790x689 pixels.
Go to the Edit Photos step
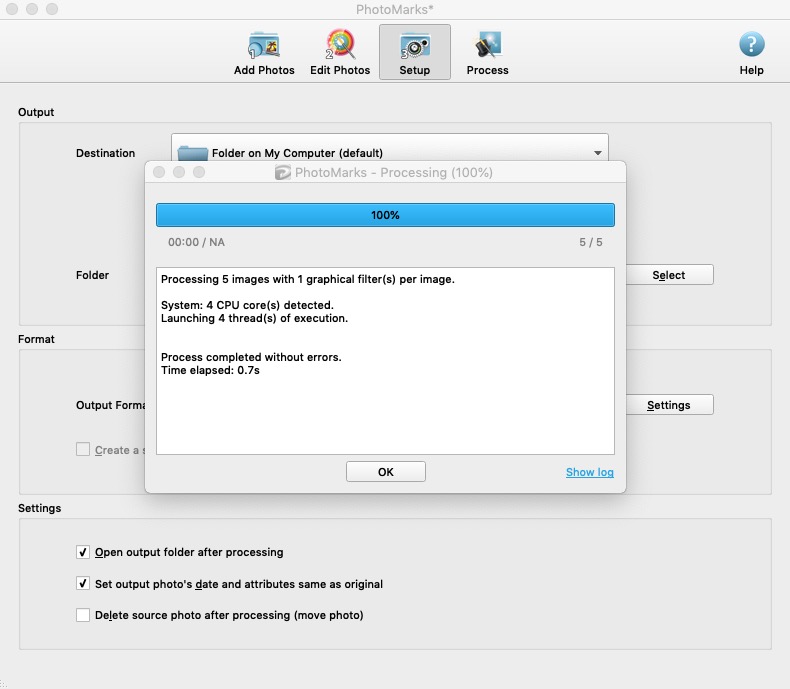340,53
